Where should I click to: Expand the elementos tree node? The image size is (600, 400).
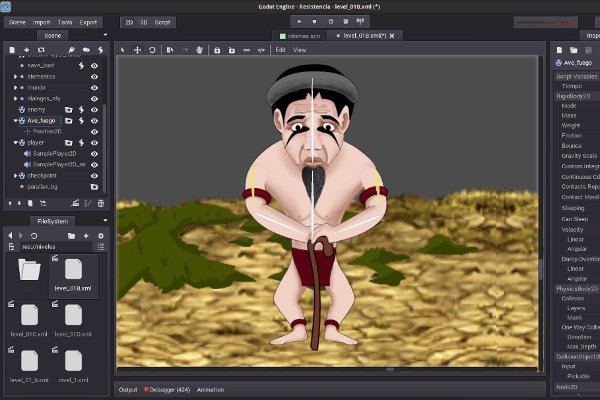[15, 77]
